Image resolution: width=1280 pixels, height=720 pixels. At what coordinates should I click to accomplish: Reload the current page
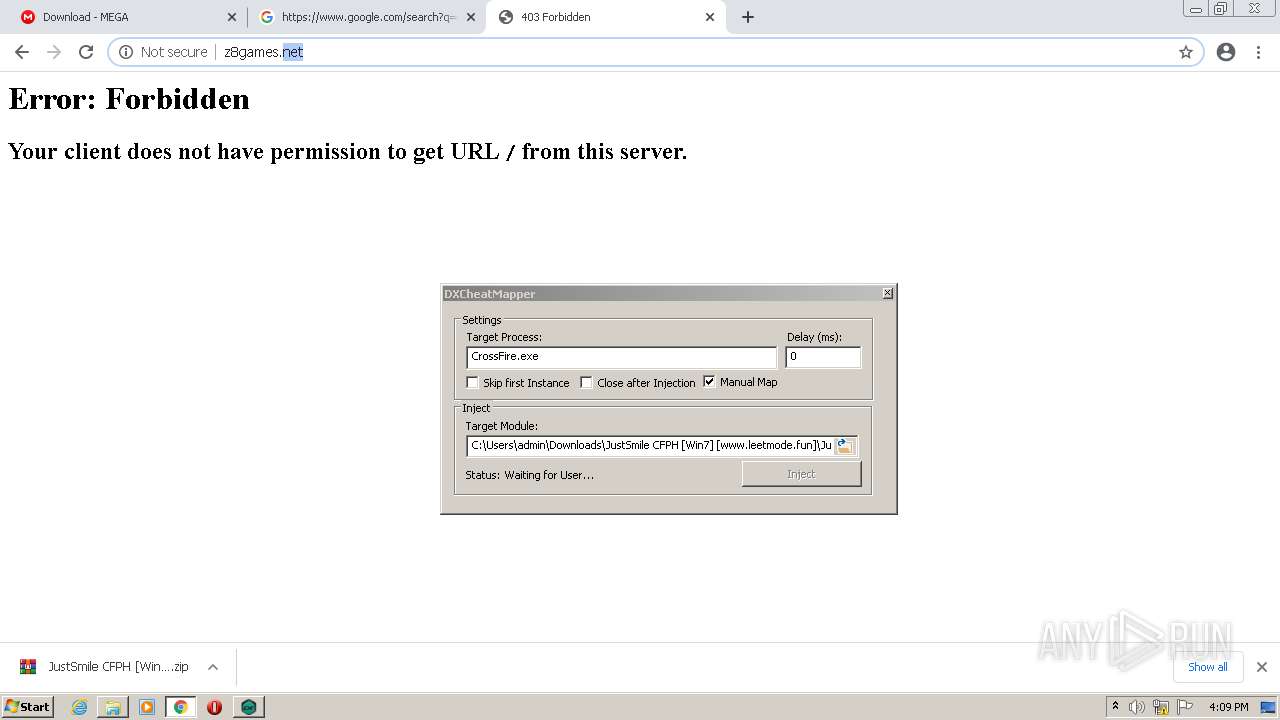point(86,52)
